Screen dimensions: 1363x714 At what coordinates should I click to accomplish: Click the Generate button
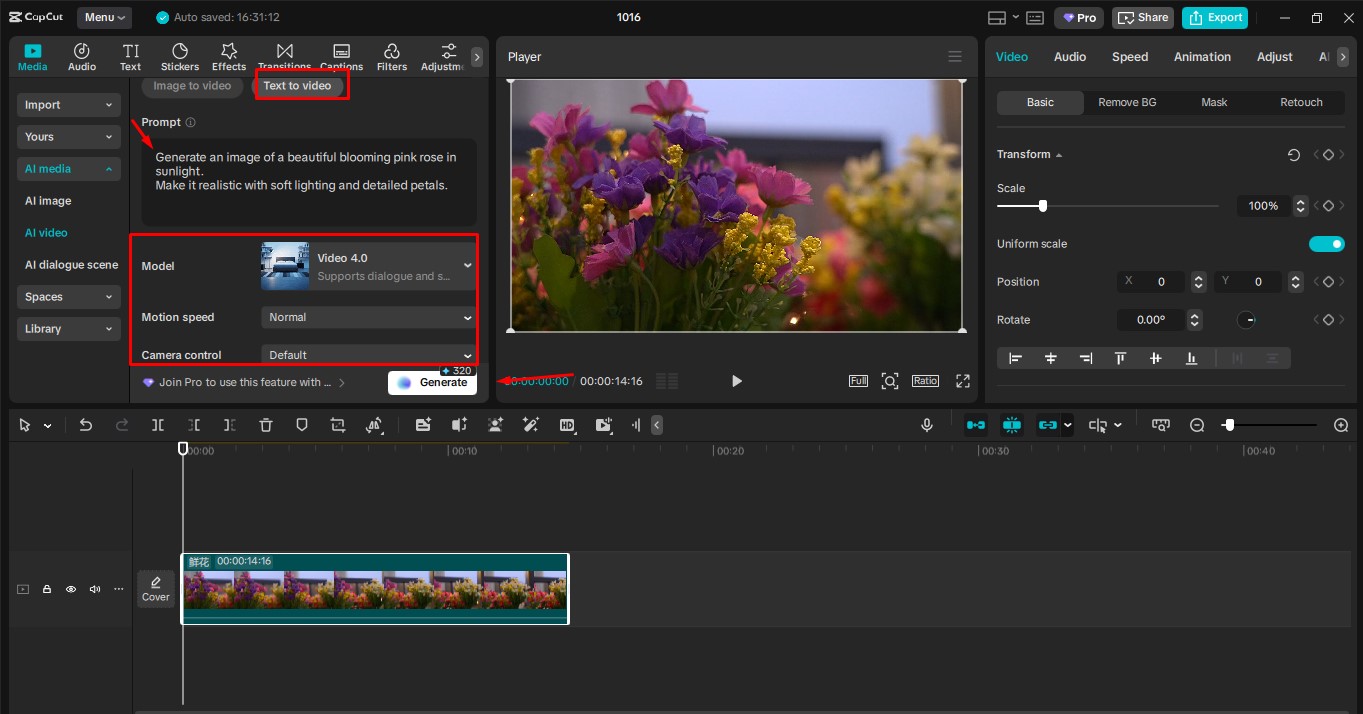[432, 382]
